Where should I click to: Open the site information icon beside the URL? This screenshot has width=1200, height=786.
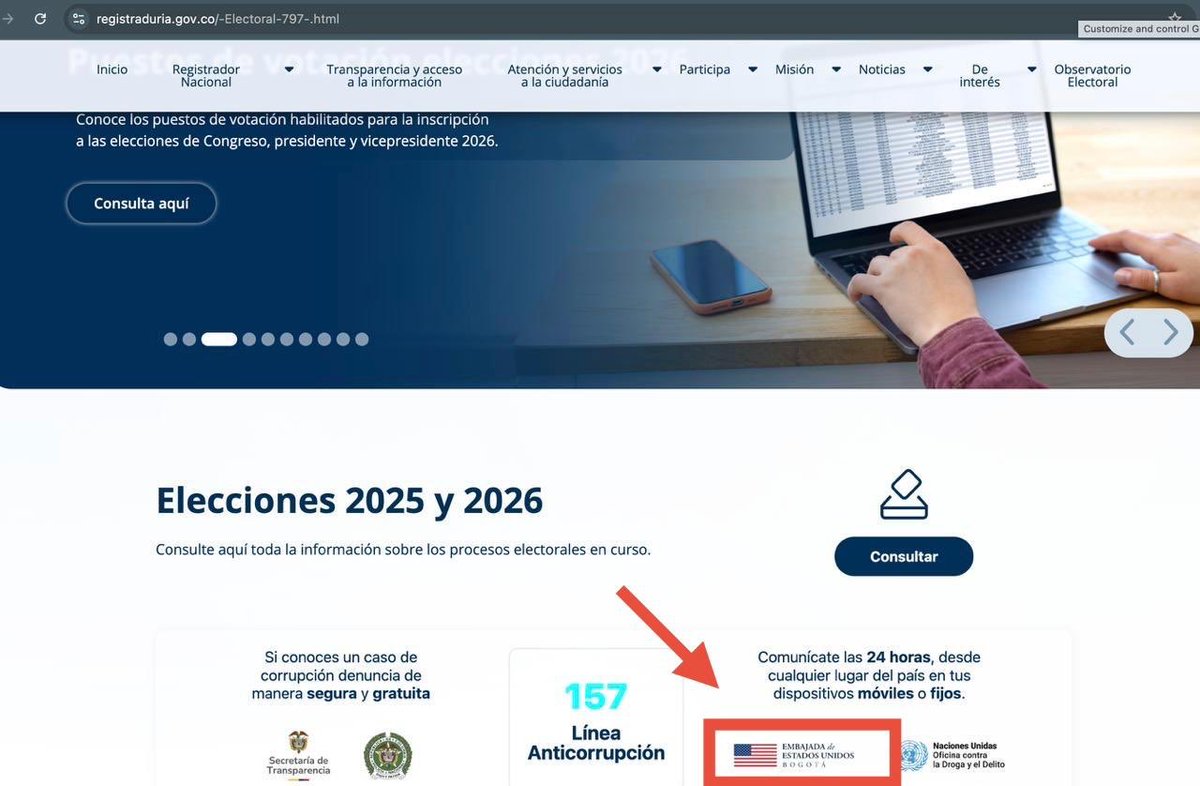pos(79,19)
